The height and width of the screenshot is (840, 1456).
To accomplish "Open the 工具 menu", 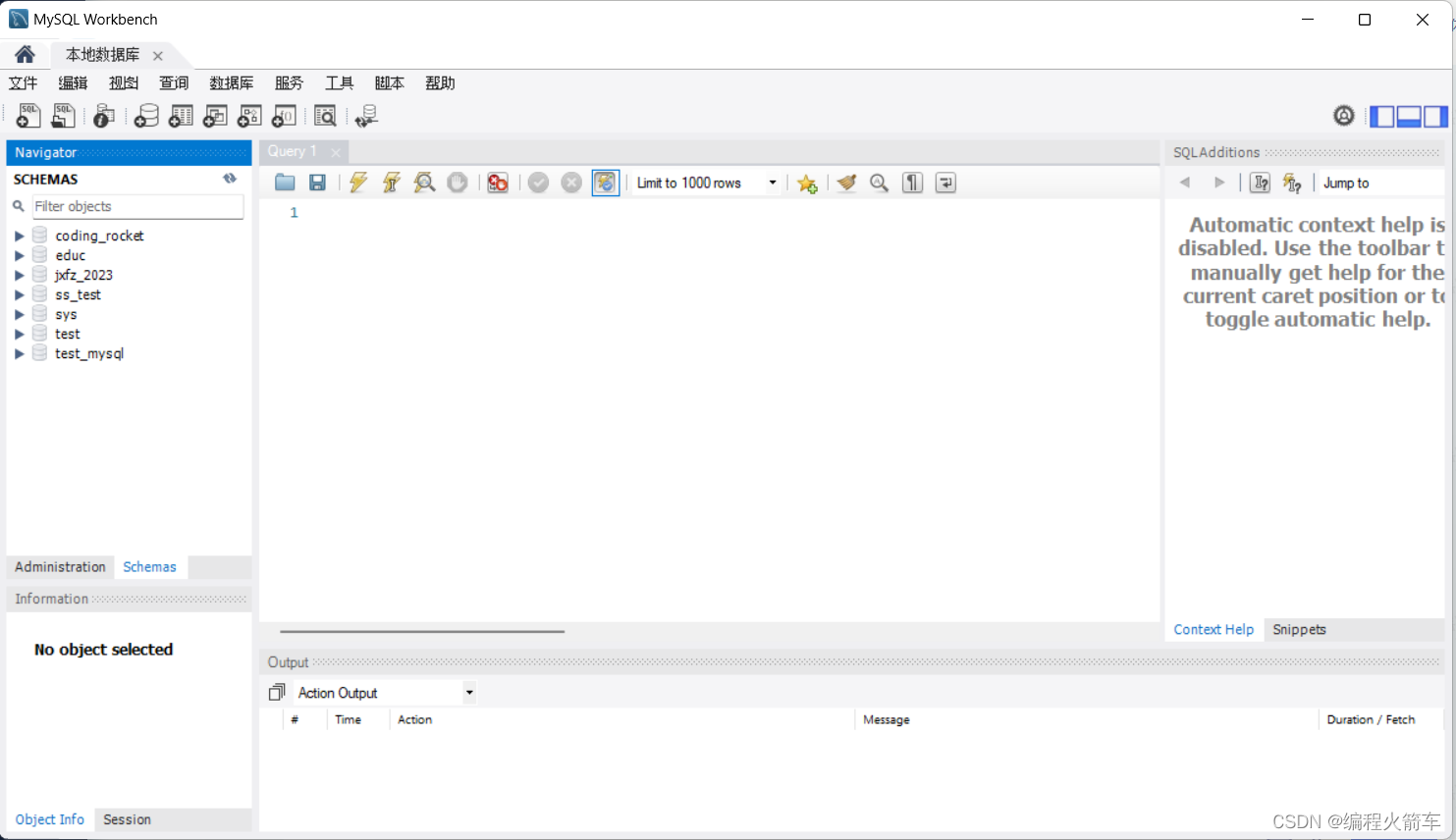I will click(340, 83).
